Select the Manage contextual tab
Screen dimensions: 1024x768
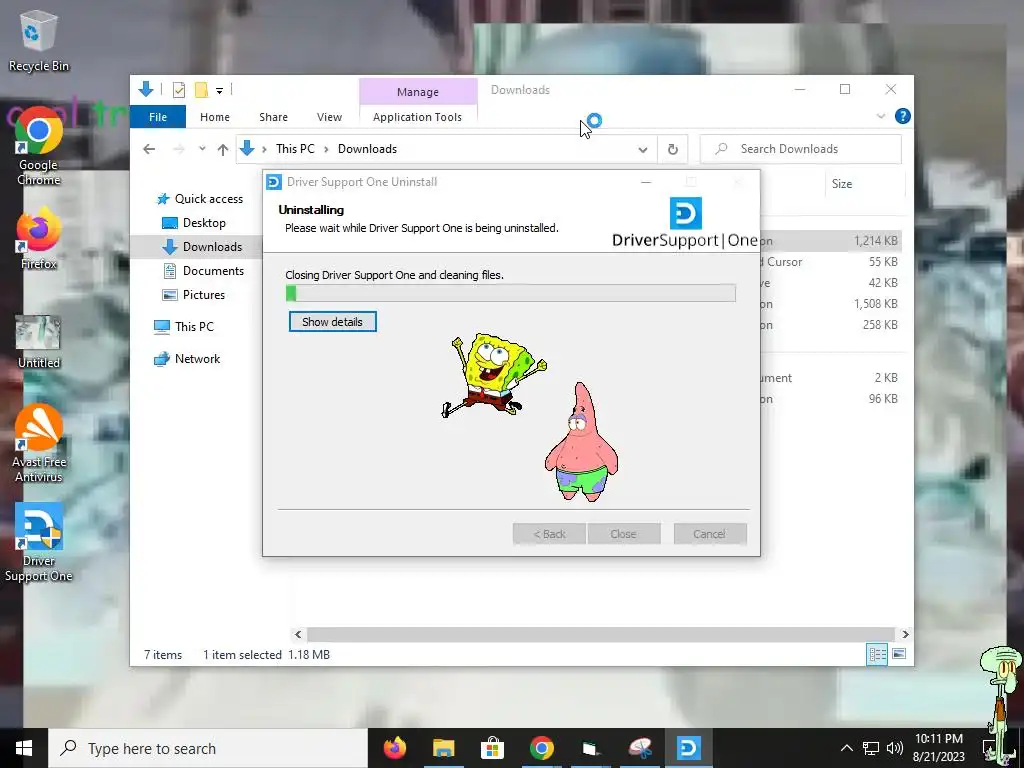coord(418,92)
